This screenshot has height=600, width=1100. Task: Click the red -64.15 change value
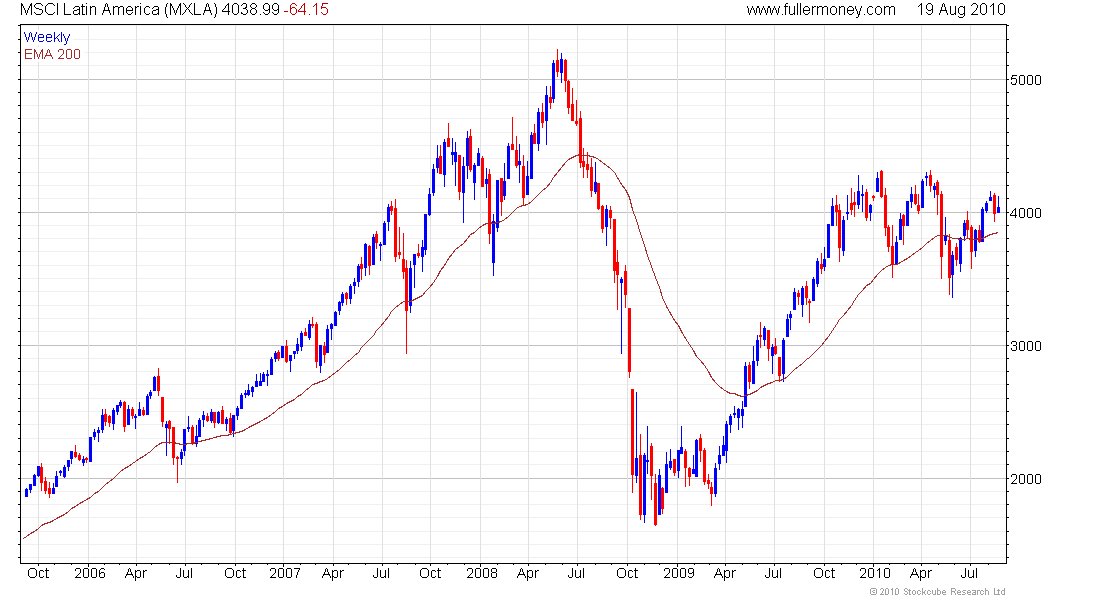tap(306, 10)
